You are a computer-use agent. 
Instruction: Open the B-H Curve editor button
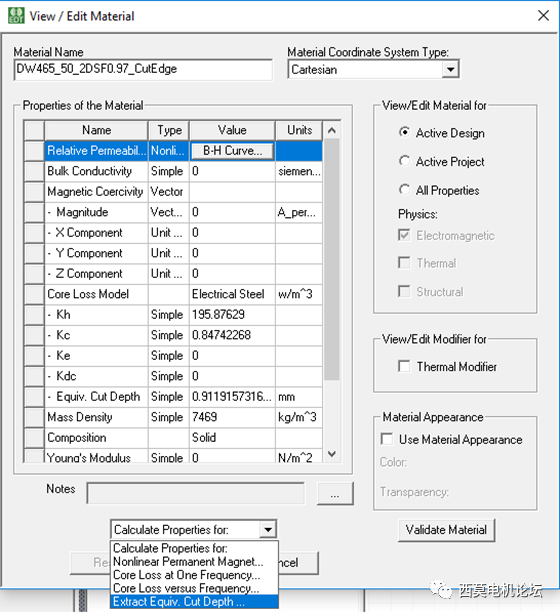pyautogui.click(x=232, y=151)
